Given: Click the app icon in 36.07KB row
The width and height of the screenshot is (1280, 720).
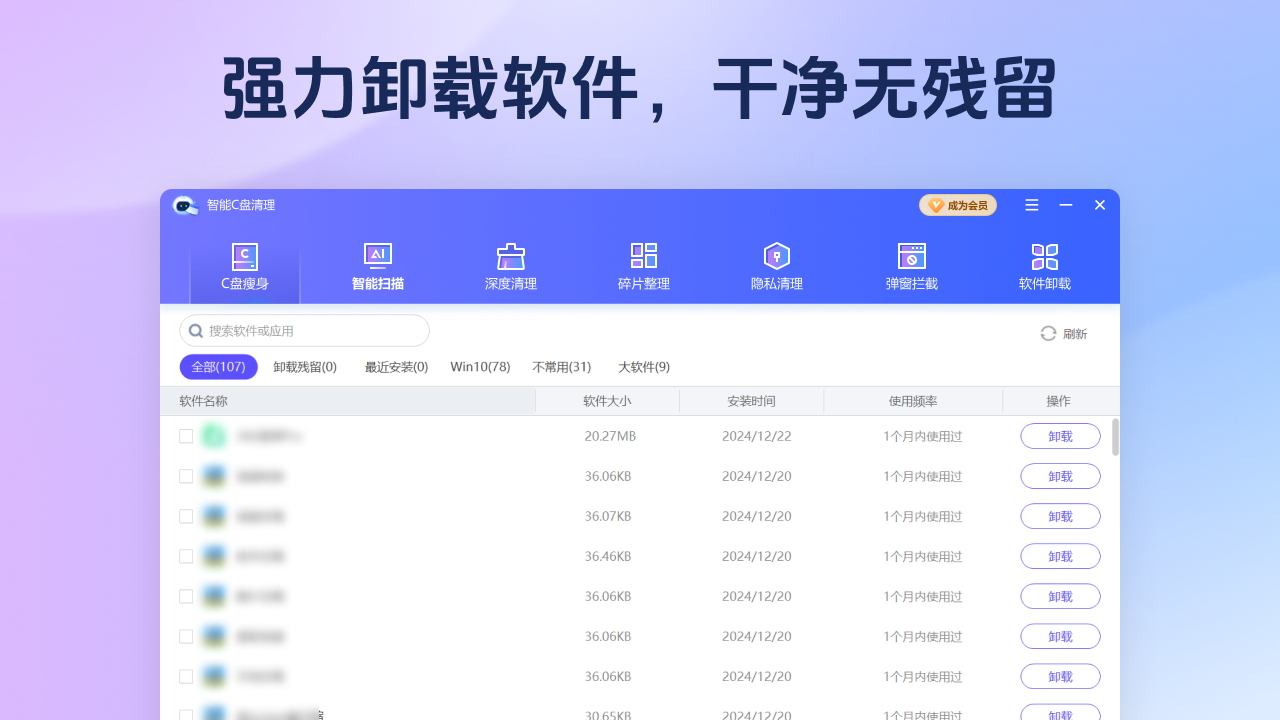Looking at the screenshot, I should coord(214,516).
